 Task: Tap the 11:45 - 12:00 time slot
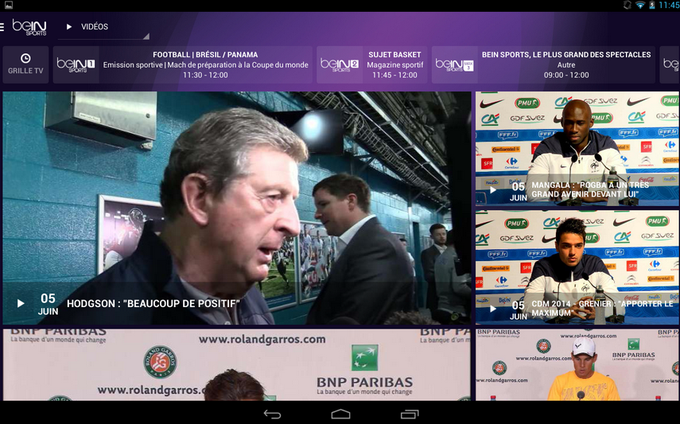coord(395,75)
